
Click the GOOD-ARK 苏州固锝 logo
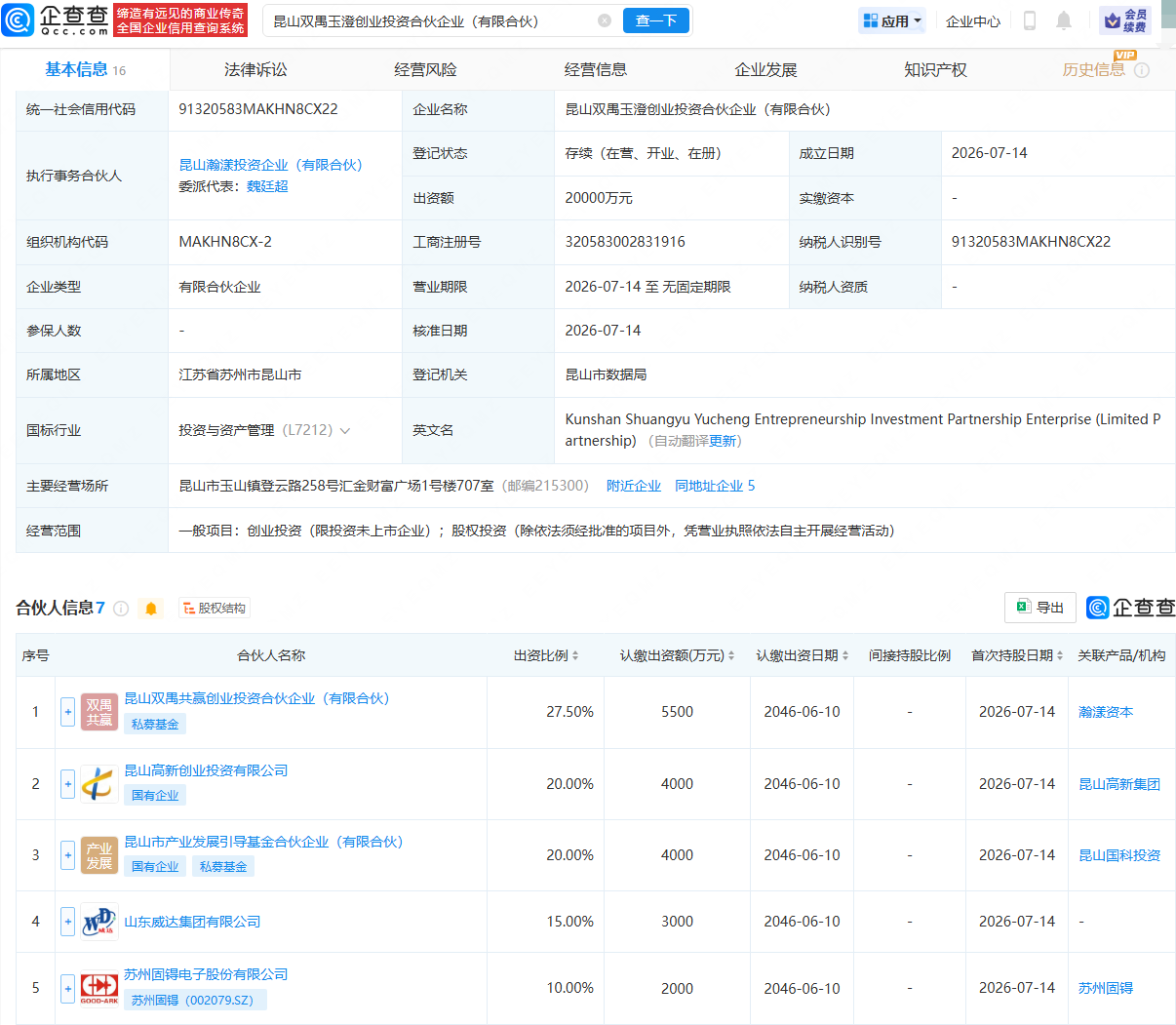point(98,988)
